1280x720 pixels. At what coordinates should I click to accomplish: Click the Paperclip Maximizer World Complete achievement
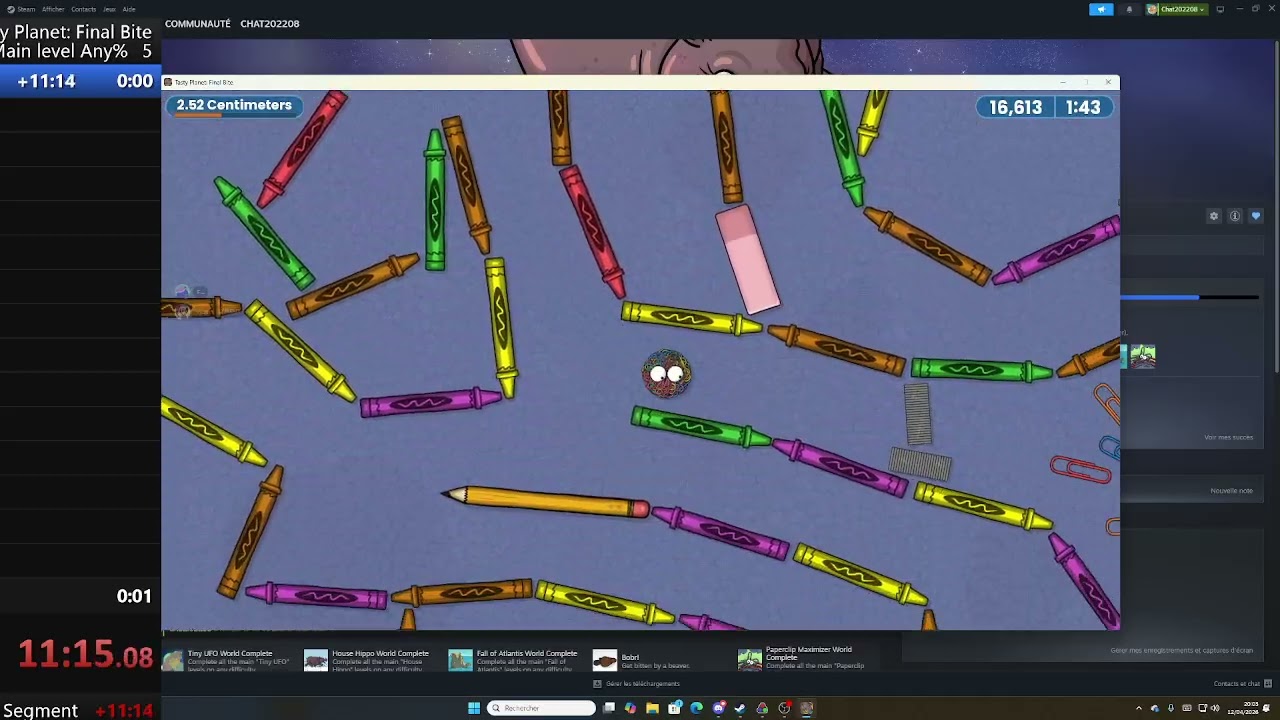pyautogui.click(x=803, y=659)
